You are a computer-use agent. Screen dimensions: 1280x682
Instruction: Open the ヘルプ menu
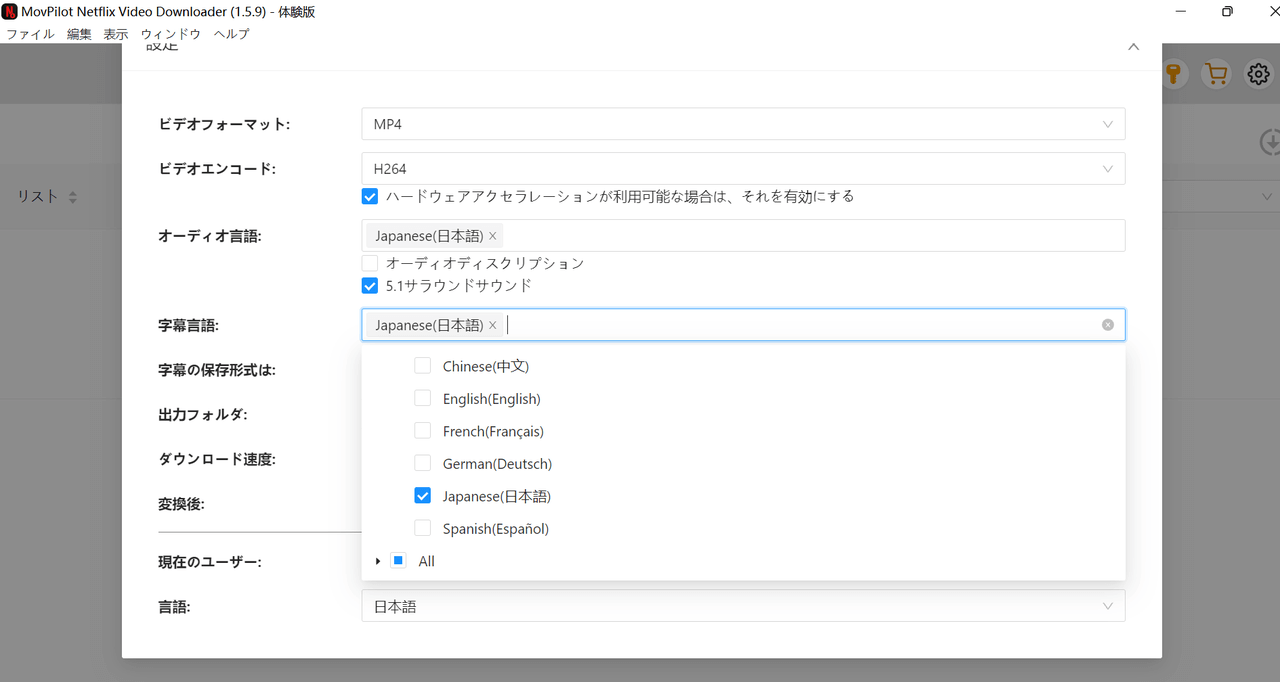coord(232,34)
